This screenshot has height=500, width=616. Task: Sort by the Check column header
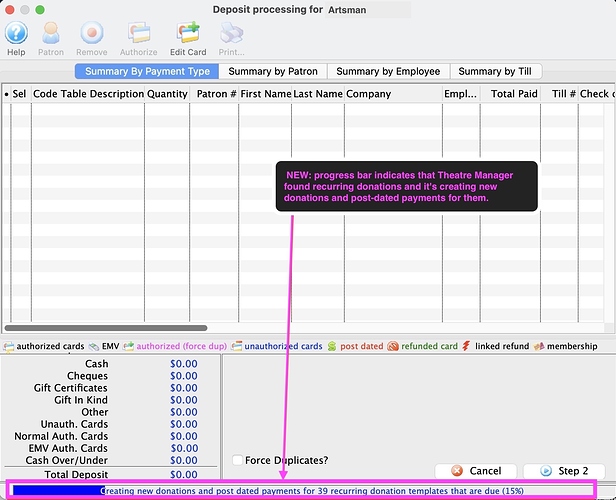click(x=596, y=94)
